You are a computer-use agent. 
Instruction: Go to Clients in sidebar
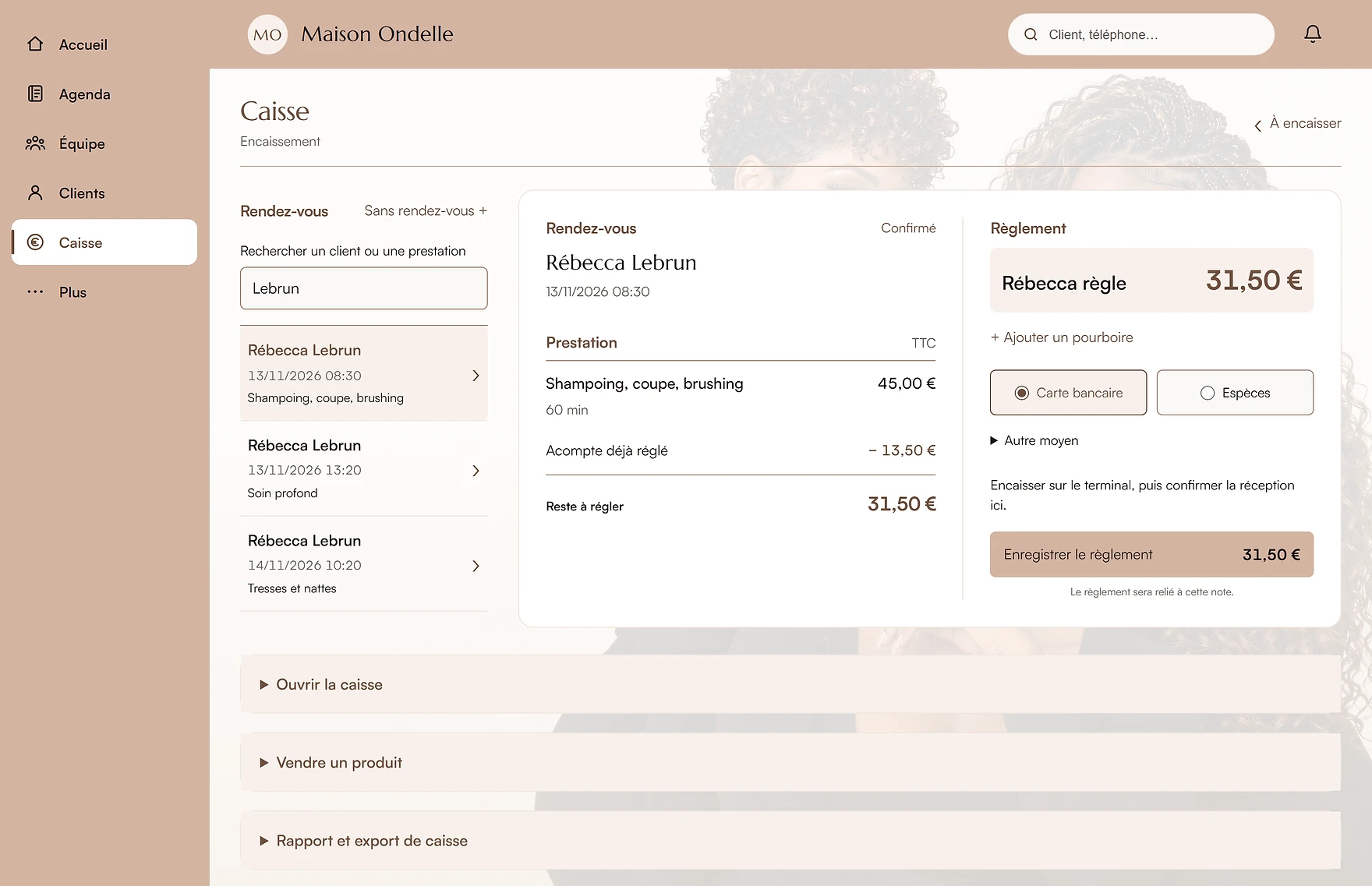pyautogui.click(x=104, y=193)
